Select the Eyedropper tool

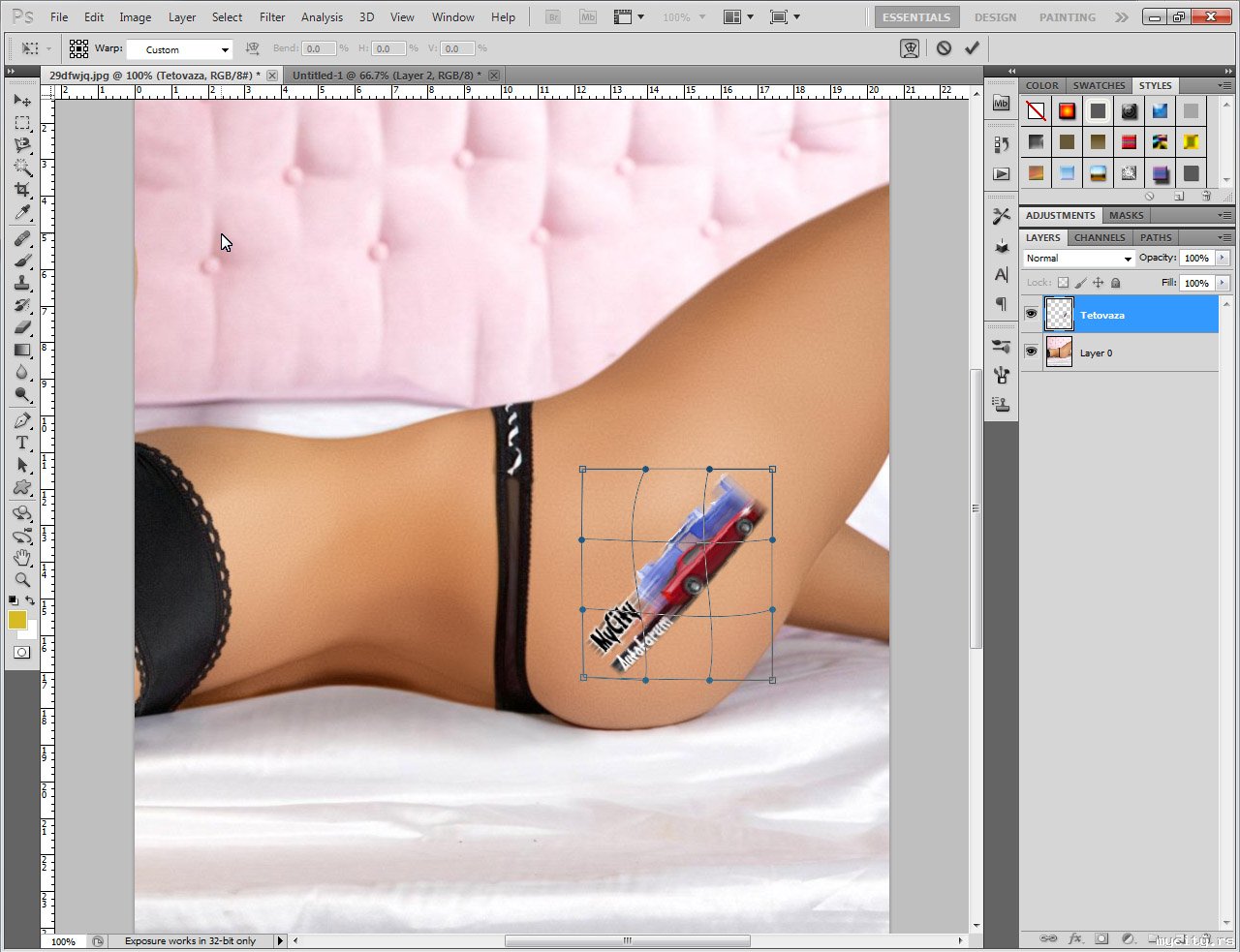(x=22, y=213)
